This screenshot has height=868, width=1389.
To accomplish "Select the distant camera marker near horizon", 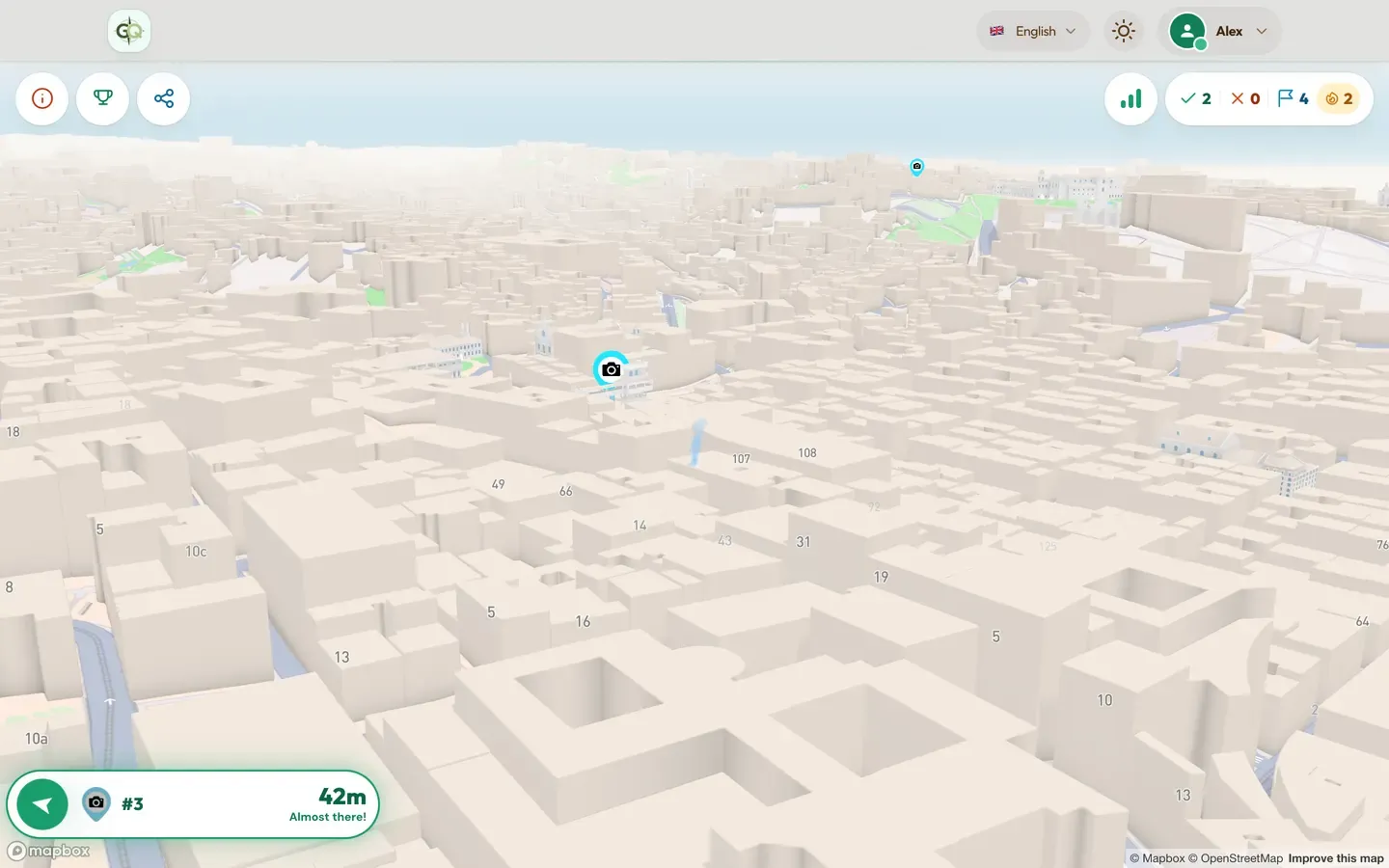I will 916,167.
